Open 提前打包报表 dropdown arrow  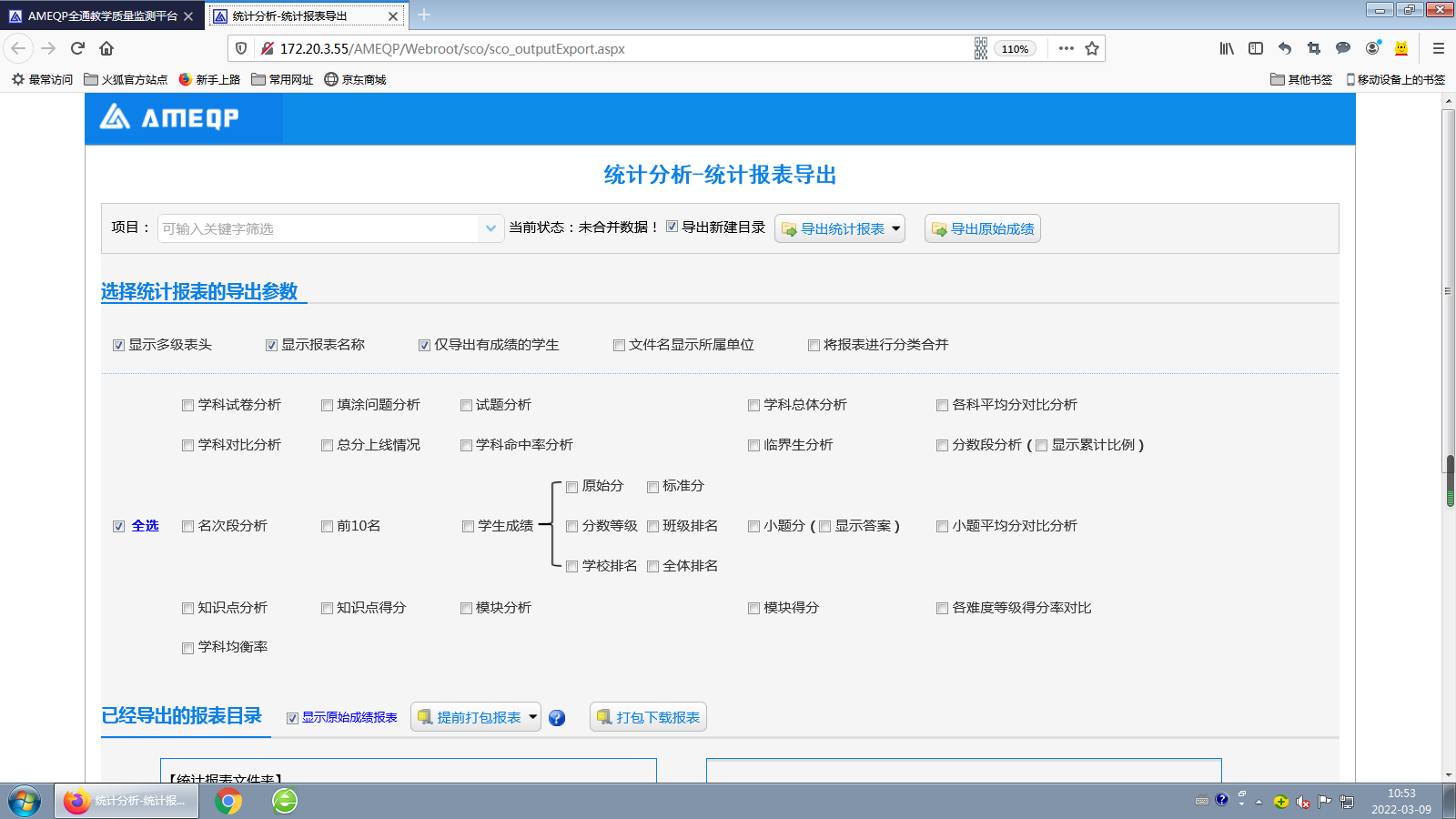coord(533,717)
